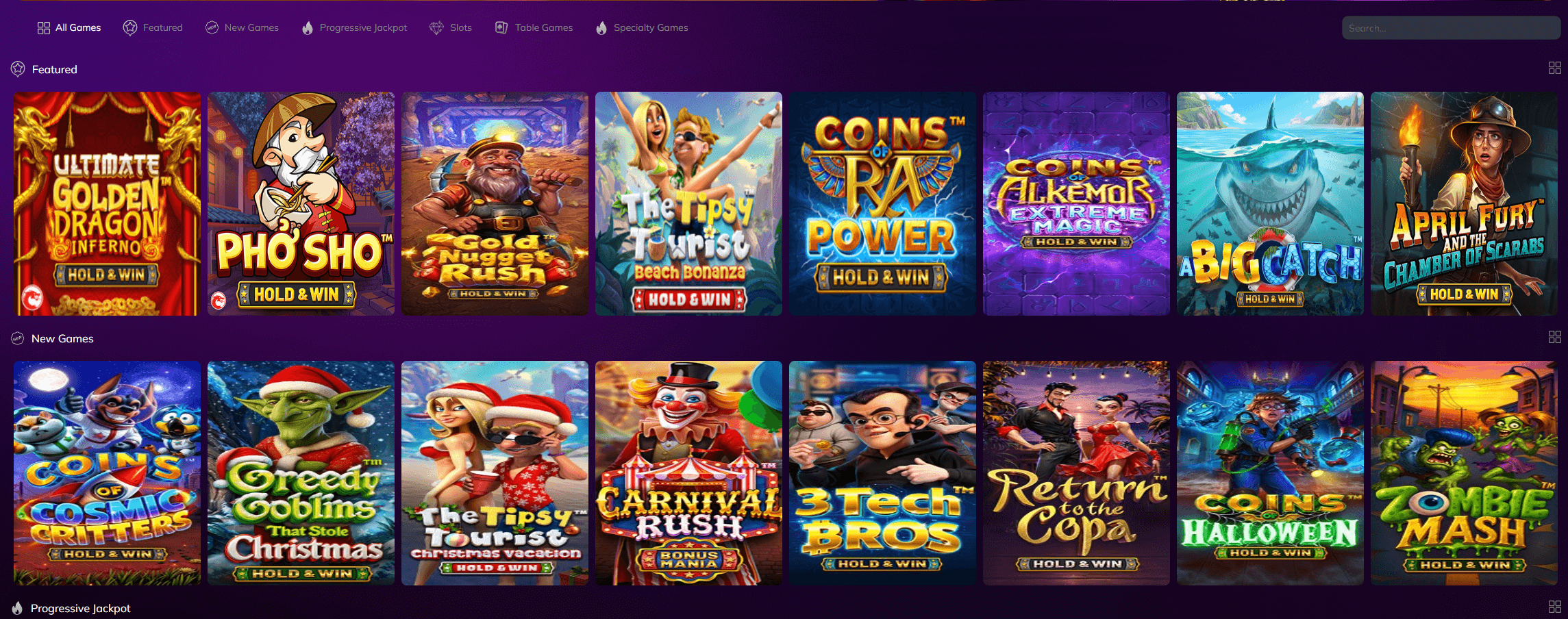The height and width of the screenshot is (619, 1568).
Task: Click the Specialty Games flame icon
Action: (601, 28)
